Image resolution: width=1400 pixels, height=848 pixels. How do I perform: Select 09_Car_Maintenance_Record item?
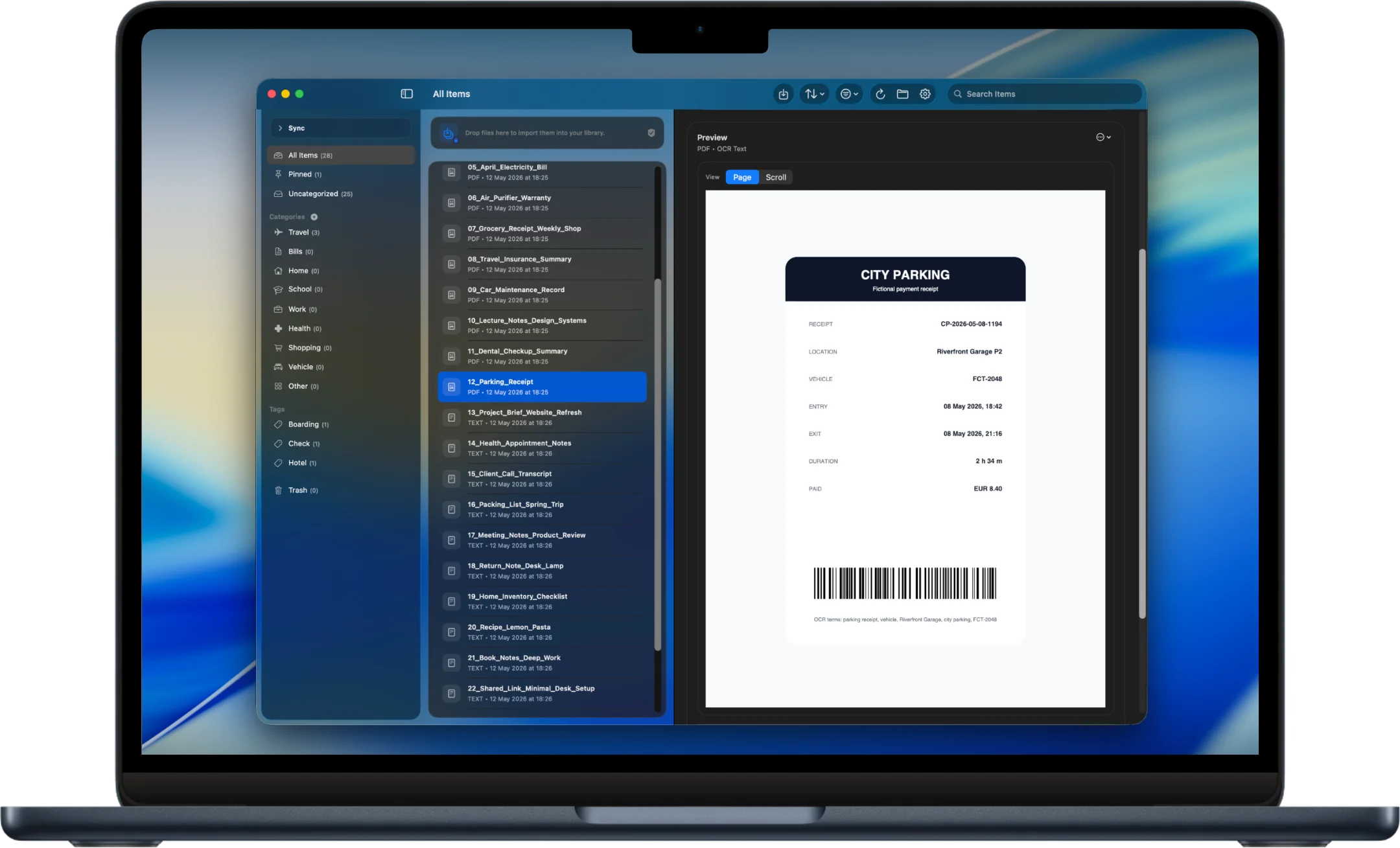pyautogui.click(x=542, y=295)
